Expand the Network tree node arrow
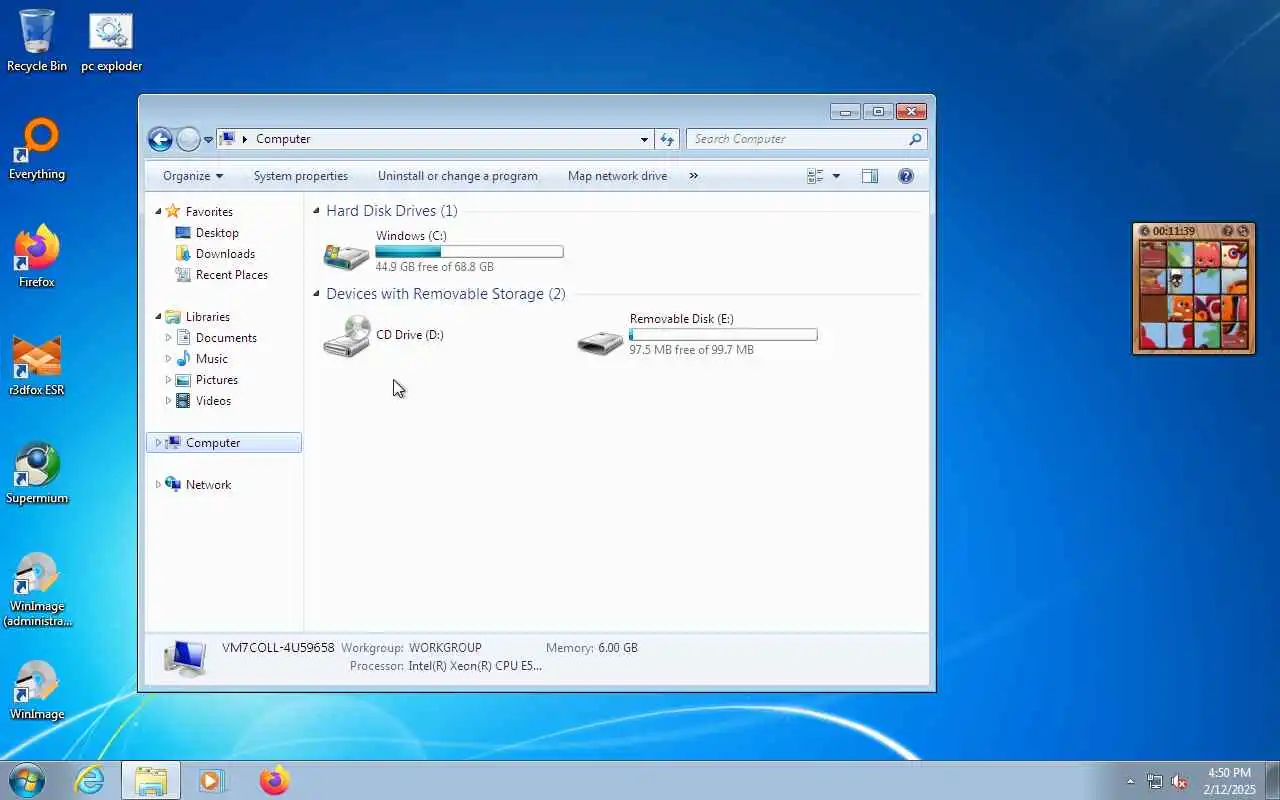The image size is (1280, 800). tap(157, 485)
